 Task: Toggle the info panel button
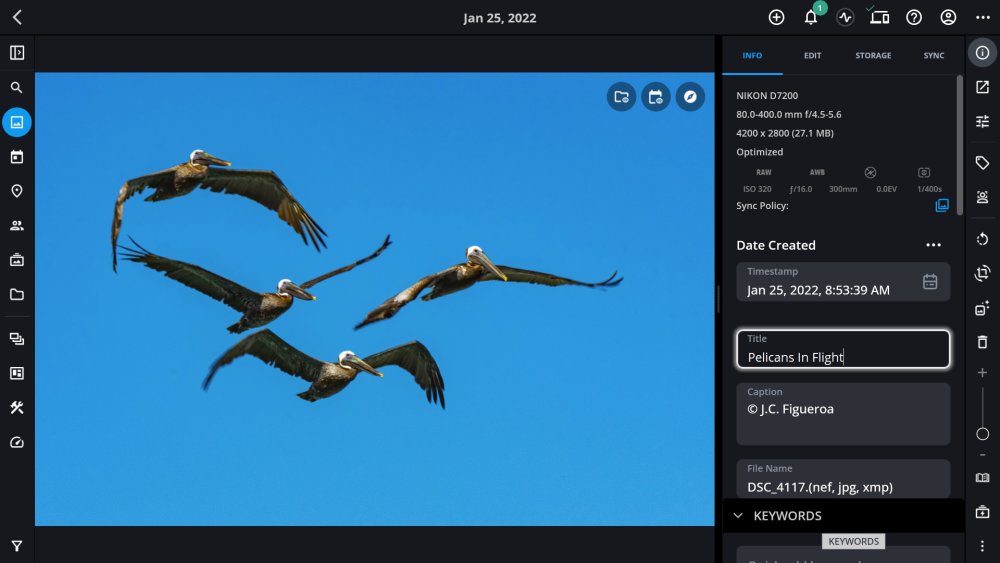click(982, 53)
